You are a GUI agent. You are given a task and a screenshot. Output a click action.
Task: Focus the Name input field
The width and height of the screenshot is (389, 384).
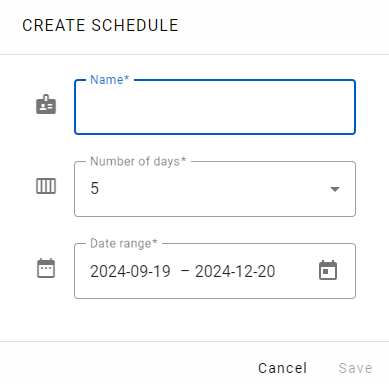pyautogui.click(x=215, y=107)
